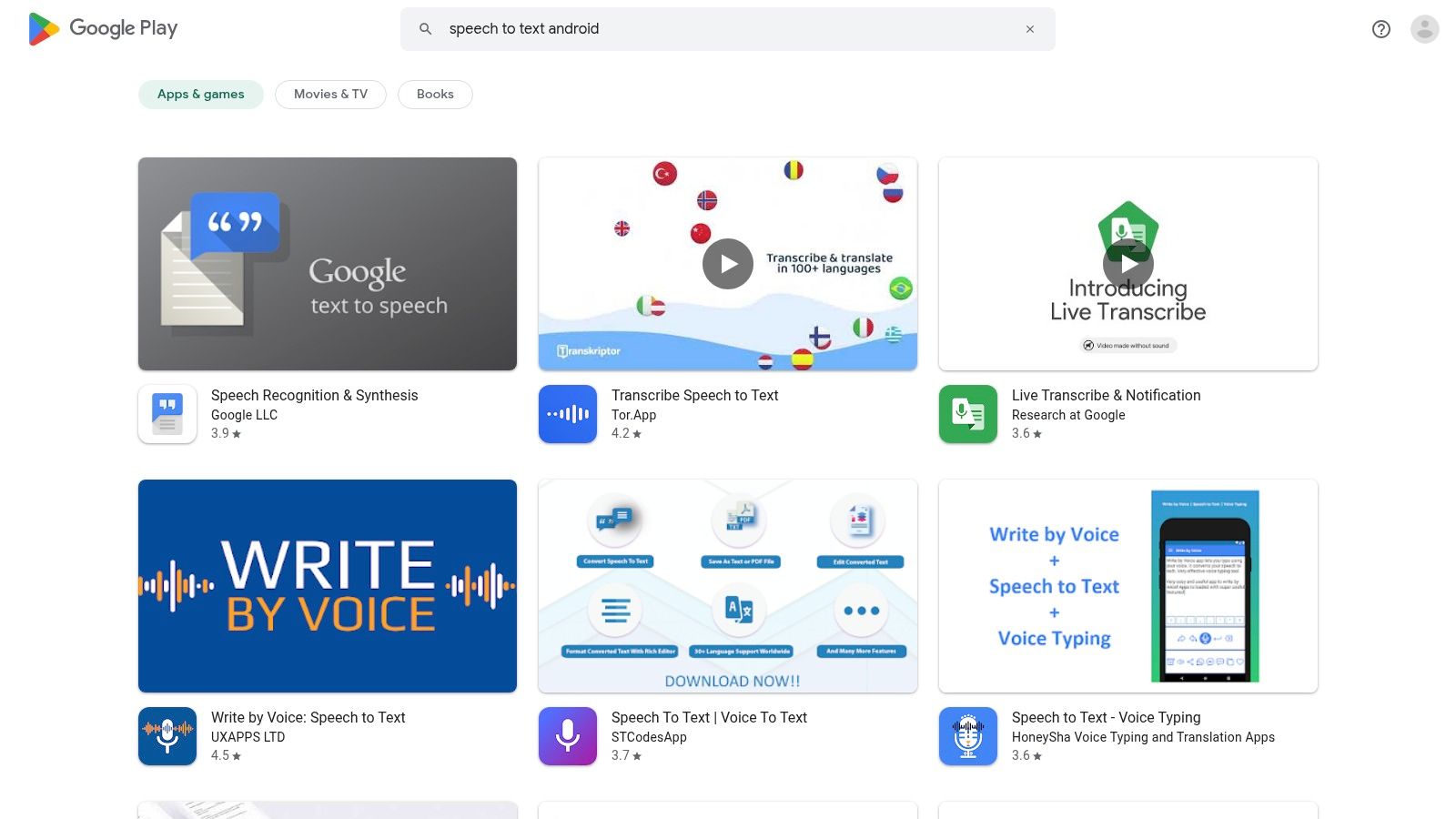1456x819 pixels.
Task: Open the Google text to speech banner
Action: tap(328, 264)
